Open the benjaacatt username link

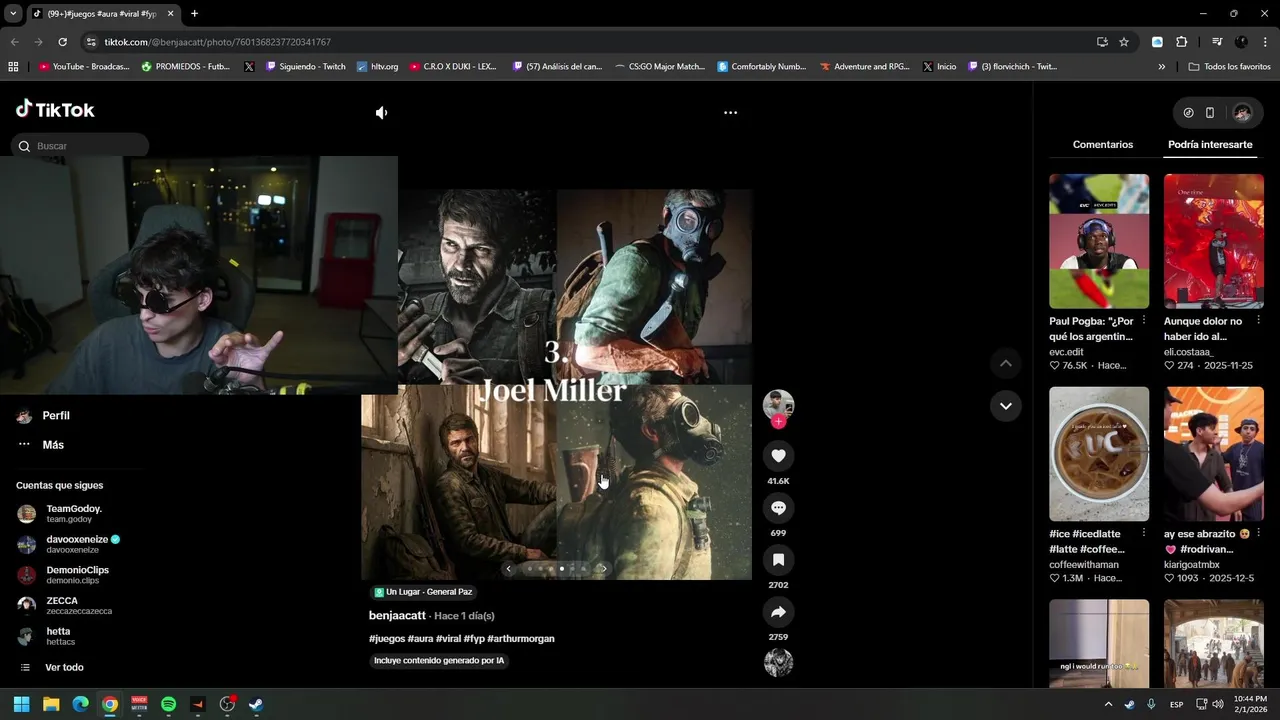coord(397,616)
